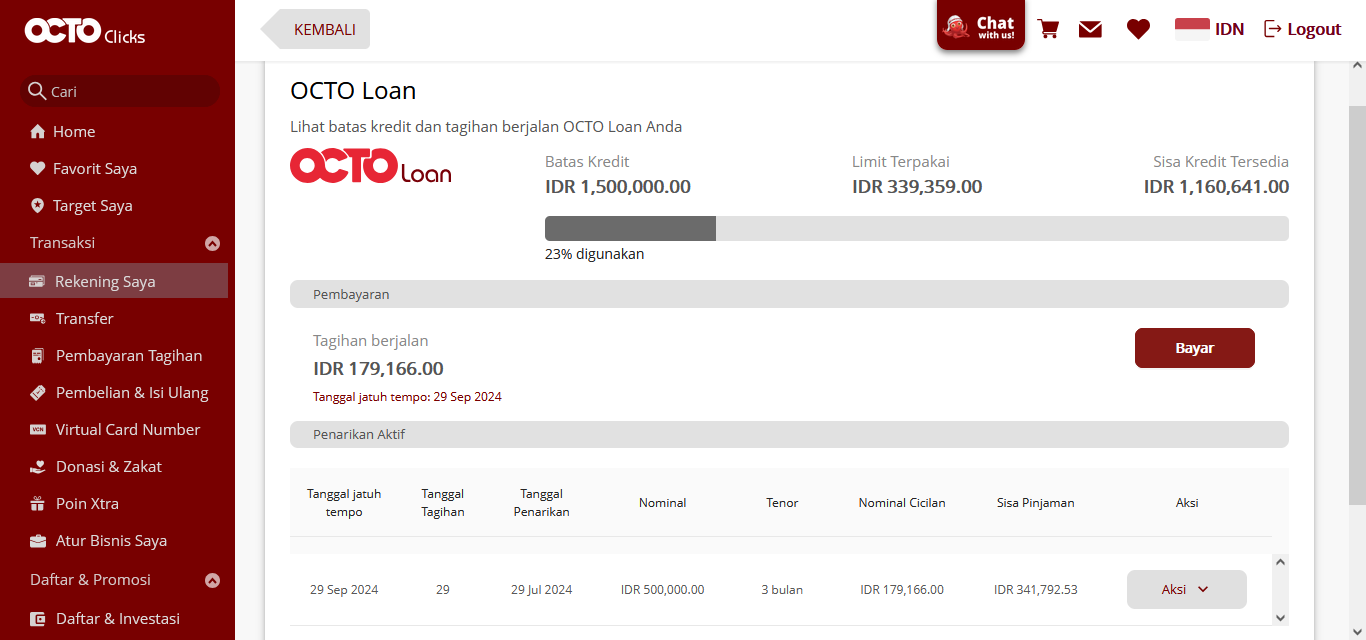
Task: Open the mail envelope inbox icon
Action: (x=1090, y=30)
